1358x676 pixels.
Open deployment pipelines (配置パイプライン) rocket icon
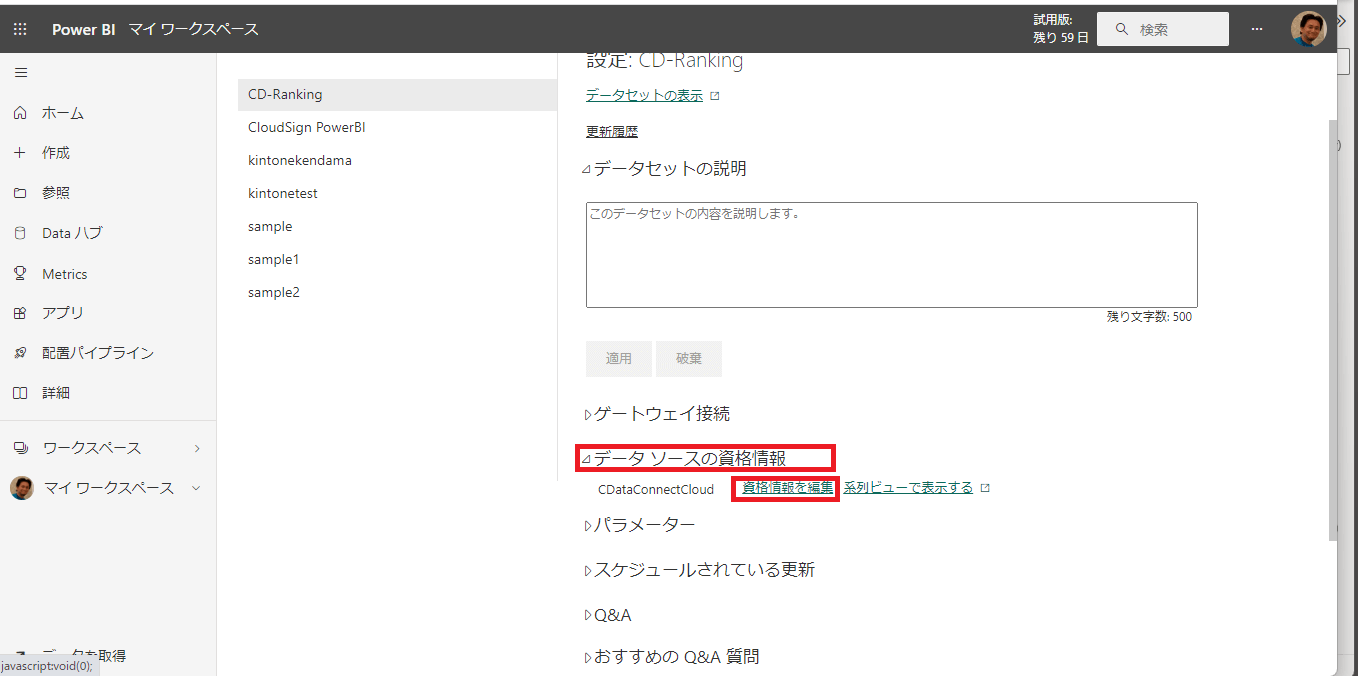tap(20, 353)
